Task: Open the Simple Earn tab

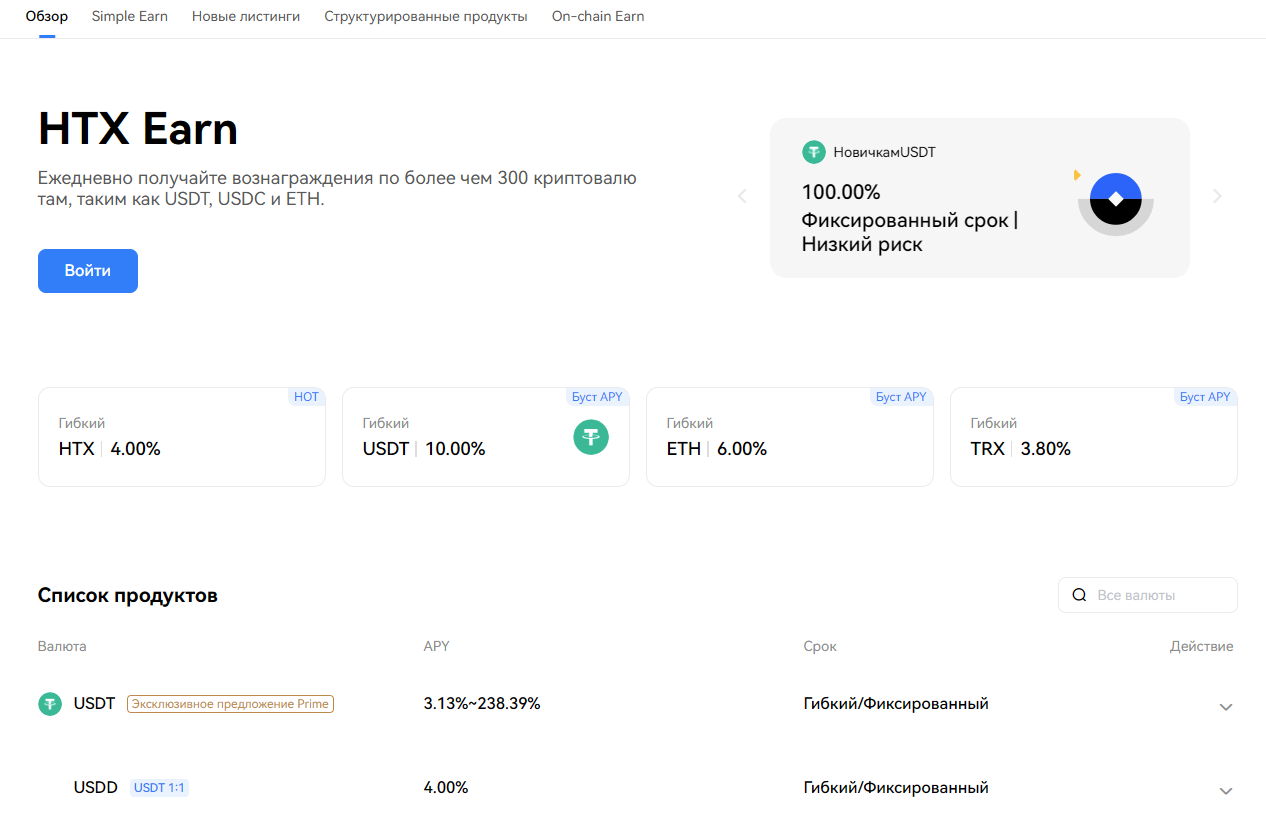Action: tap(130, 17)
